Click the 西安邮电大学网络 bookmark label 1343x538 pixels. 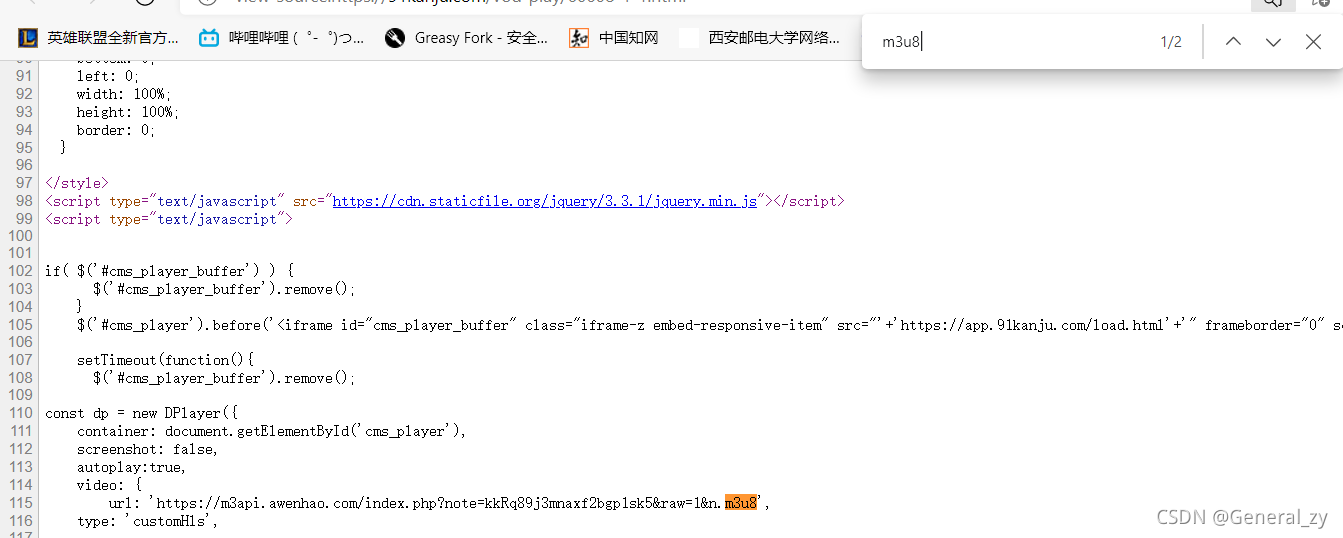click(774, 38)
